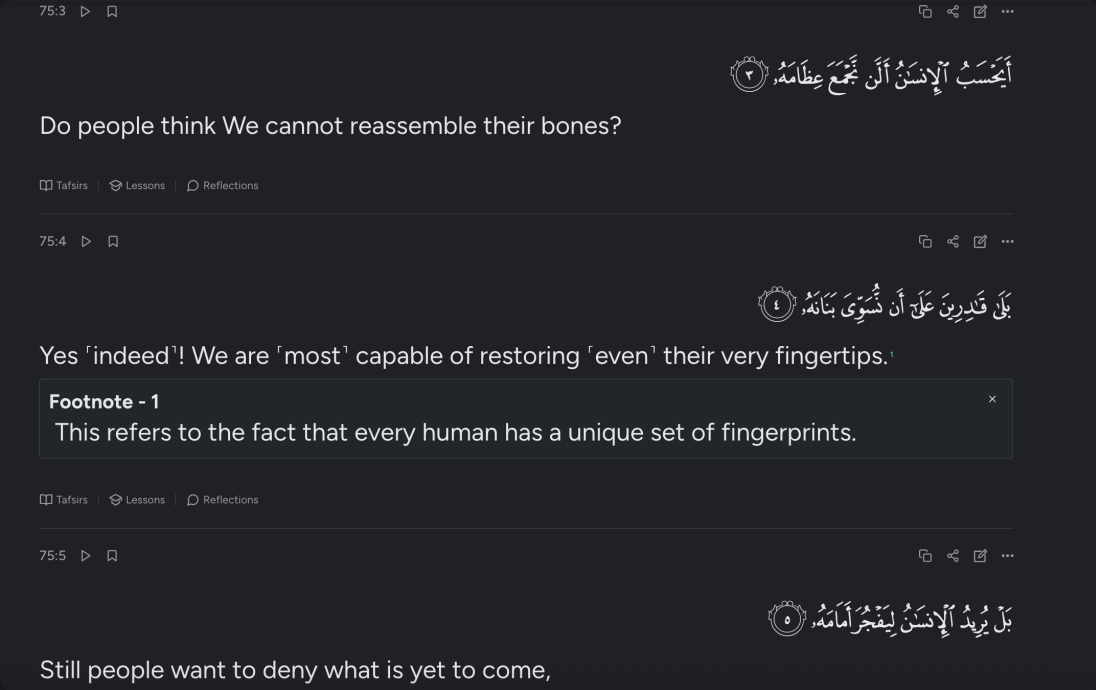Open Tafsirs for verse 75:3

(64, 185)
